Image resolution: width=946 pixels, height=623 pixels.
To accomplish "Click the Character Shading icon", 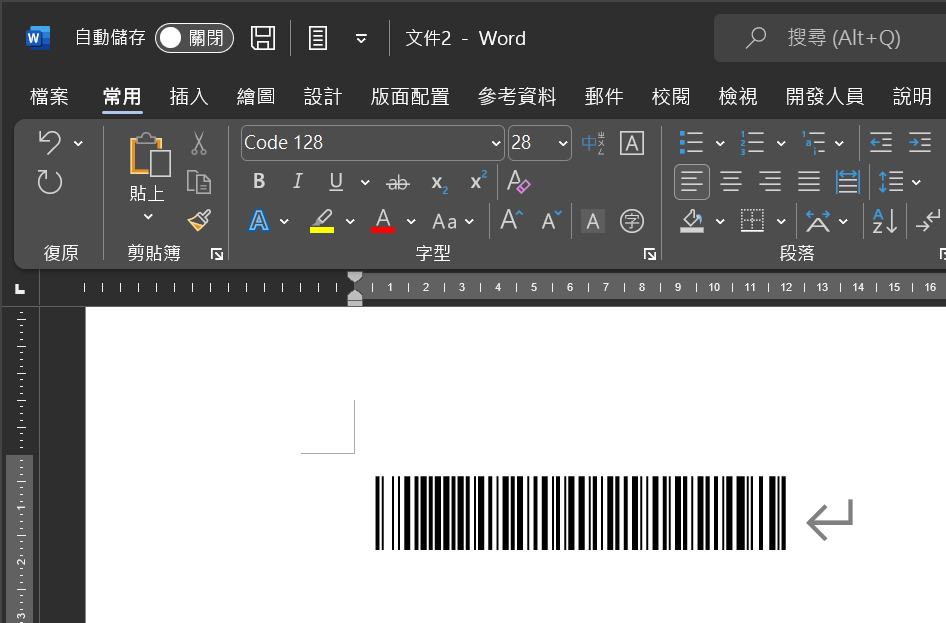I will (x=592, y=221).
